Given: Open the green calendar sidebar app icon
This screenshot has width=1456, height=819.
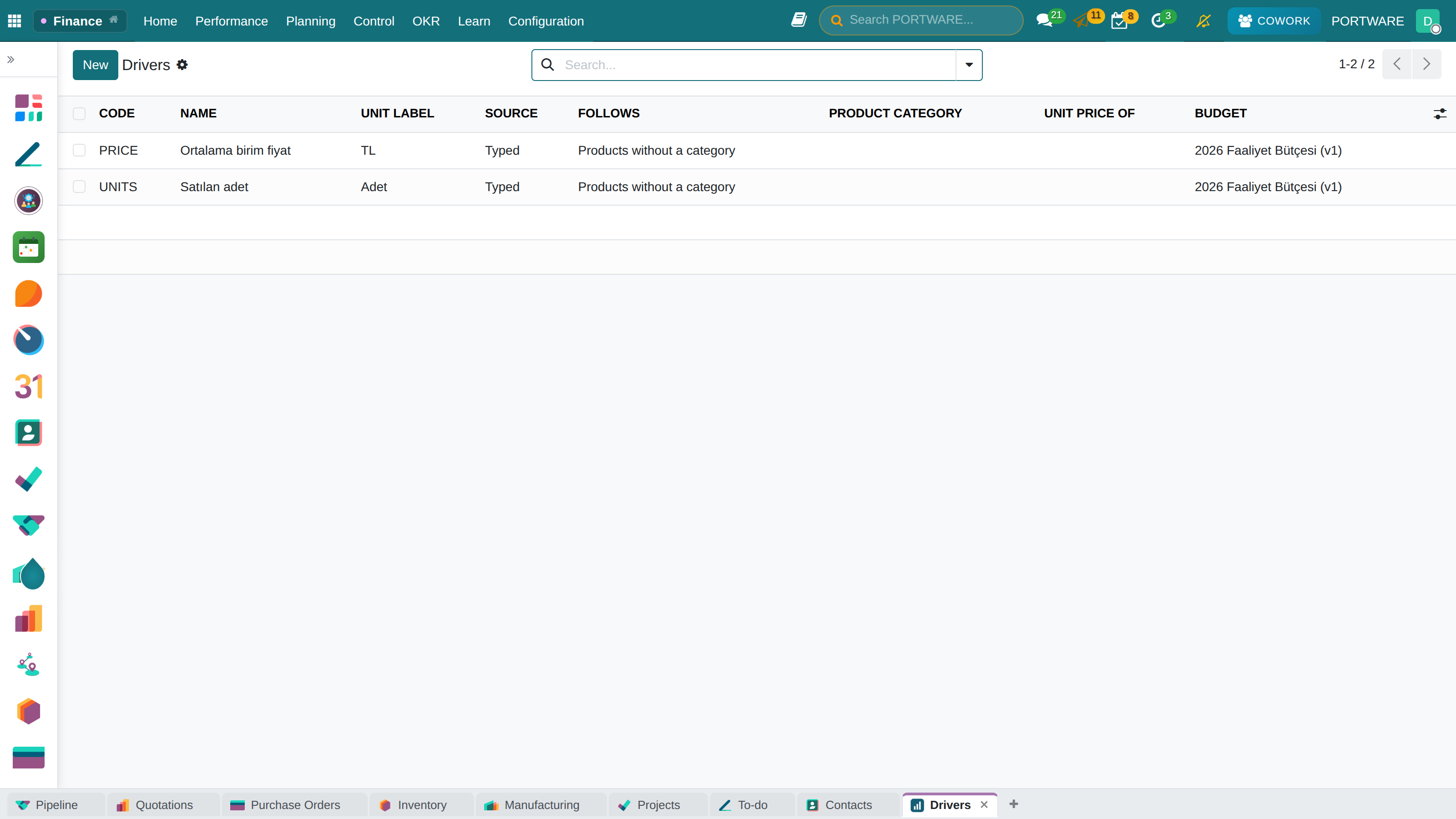Looking at the screenshot, I should [x=28, y=247].
